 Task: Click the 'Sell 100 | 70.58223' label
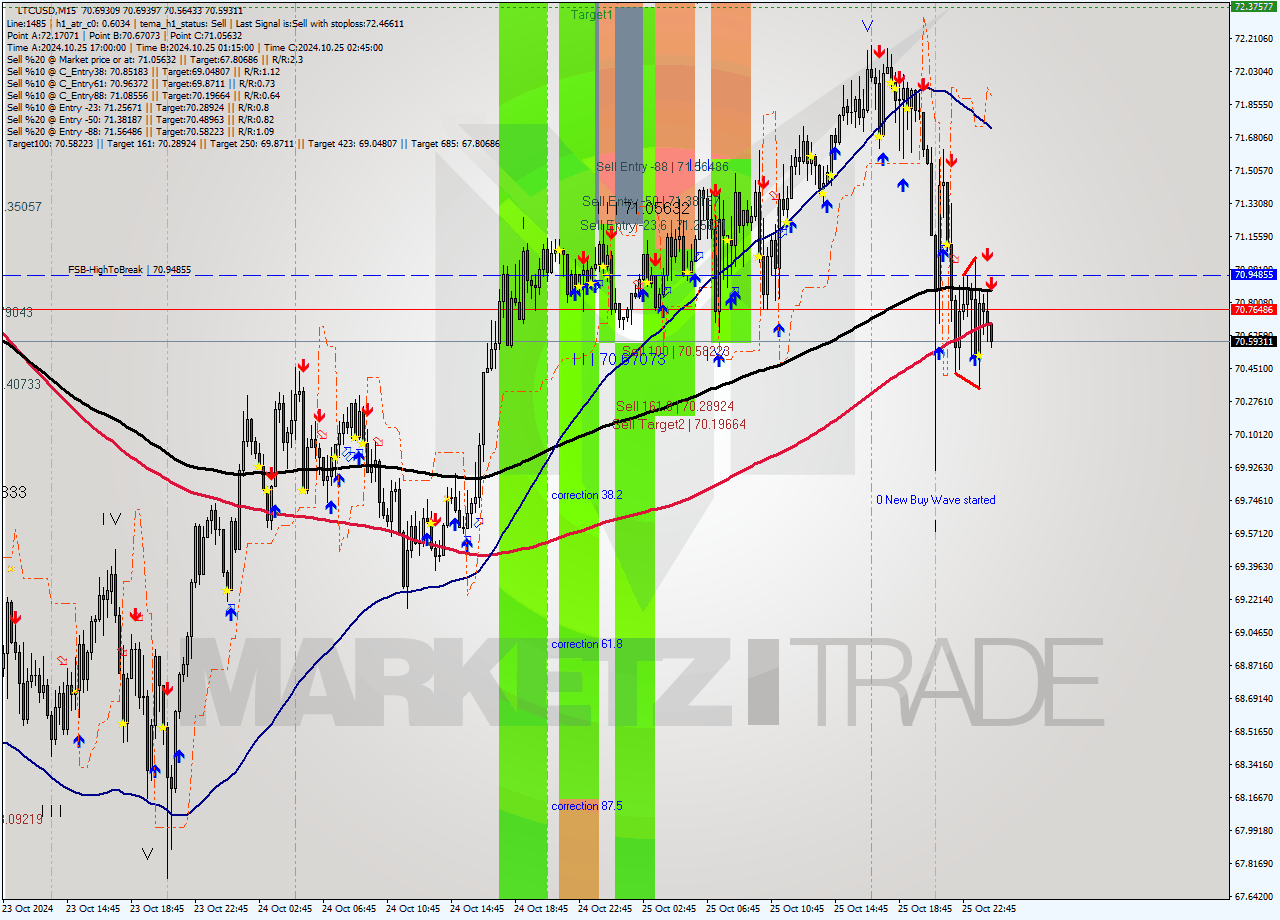[676, 351]
